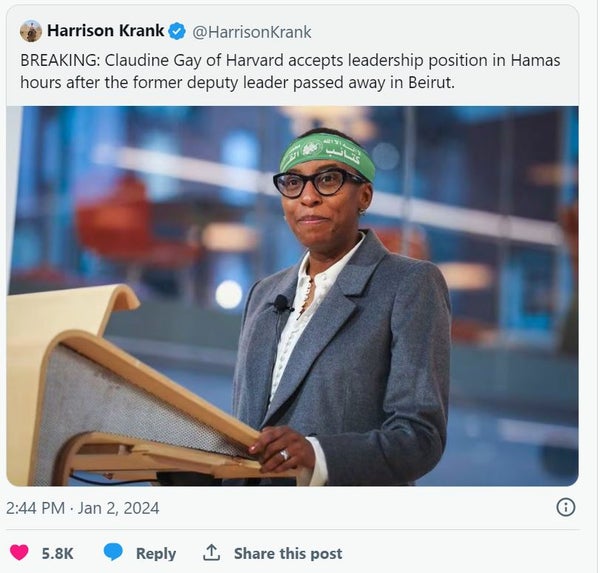This screenshot has height=573, width=600.
Task: Like the post with the heart icon
Action: pyautogui.click(x=19, y=552)
